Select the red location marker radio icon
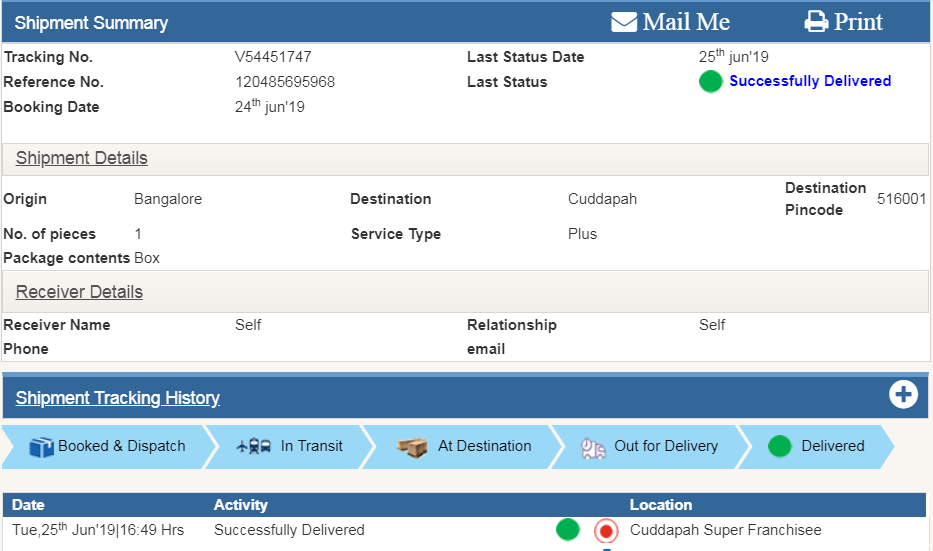 (605, 530)
